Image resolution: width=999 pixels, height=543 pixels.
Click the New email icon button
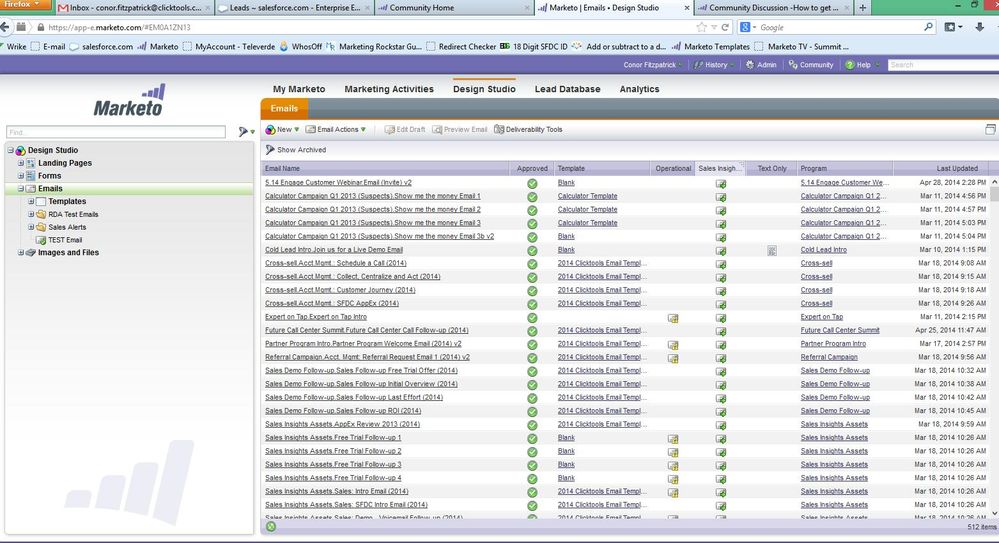point(282,129)
